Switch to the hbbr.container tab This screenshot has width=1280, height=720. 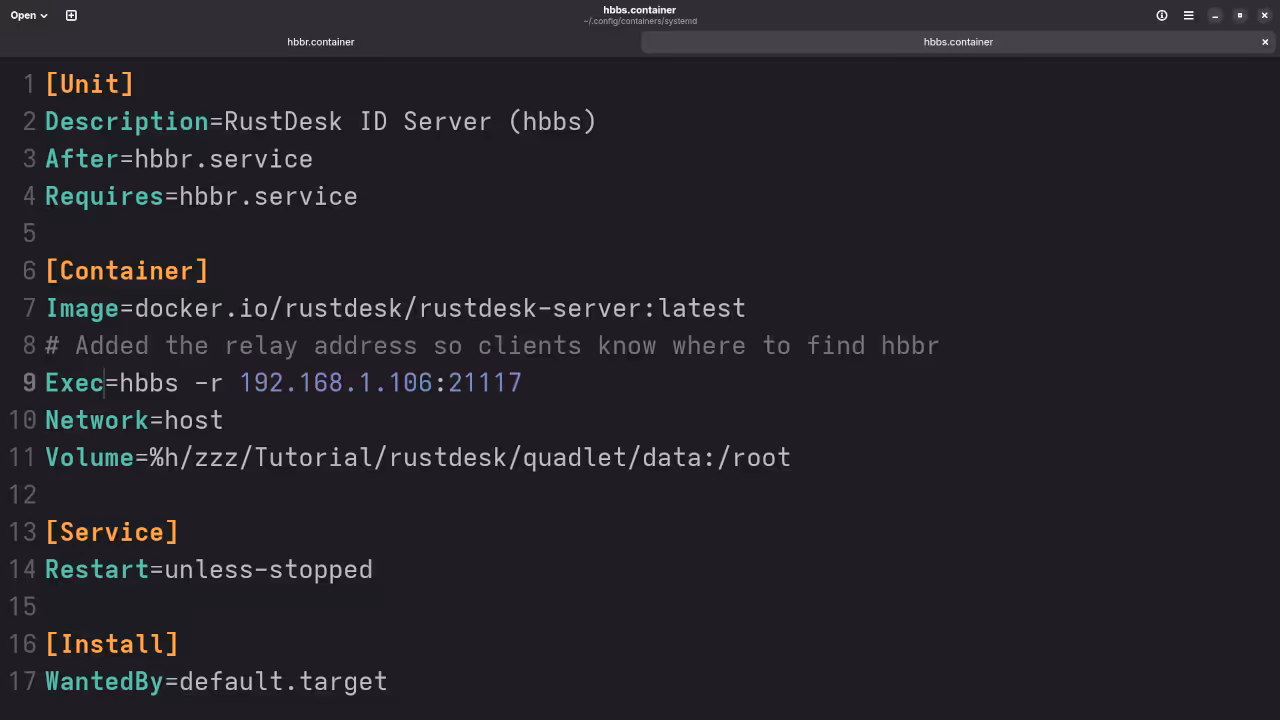(x=320, y=42)
